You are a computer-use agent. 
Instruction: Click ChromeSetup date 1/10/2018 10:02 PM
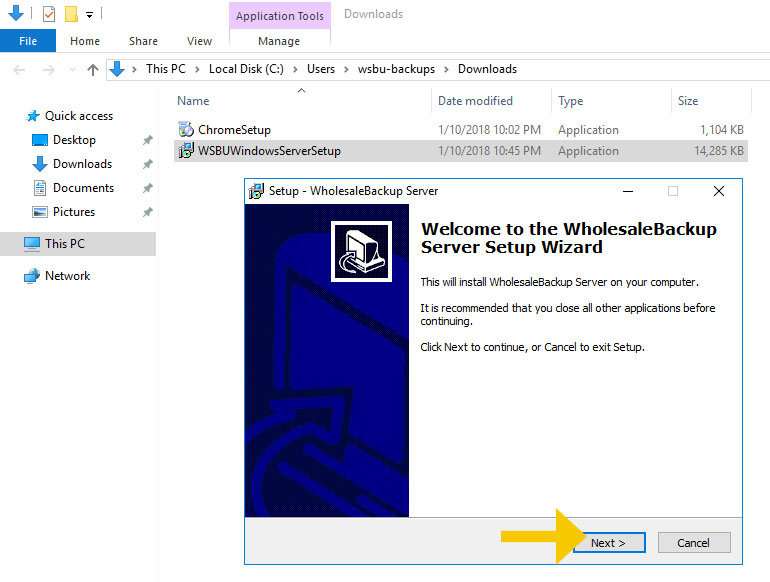(x=489, y=130)
